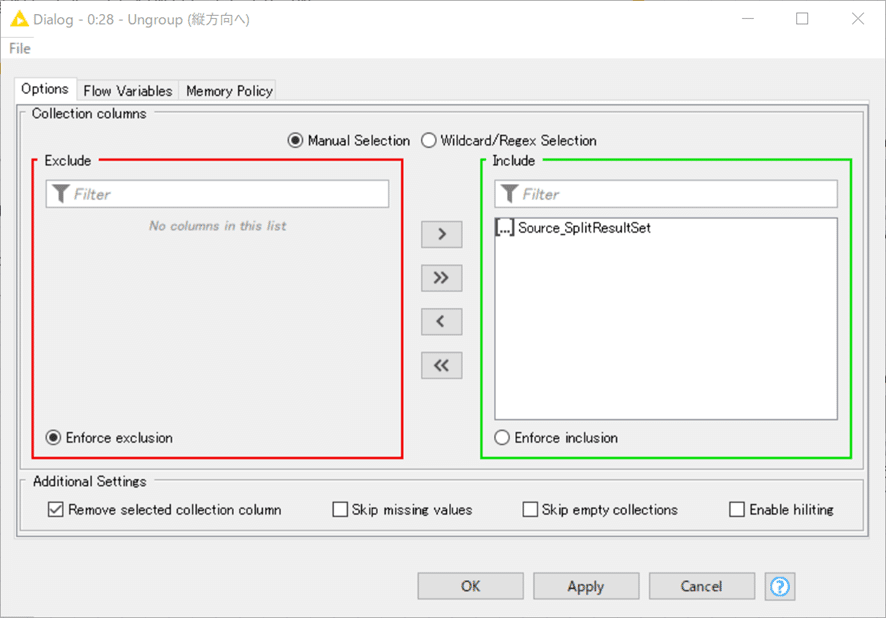
Task: Click into the Include filter field
Action: 666,194
